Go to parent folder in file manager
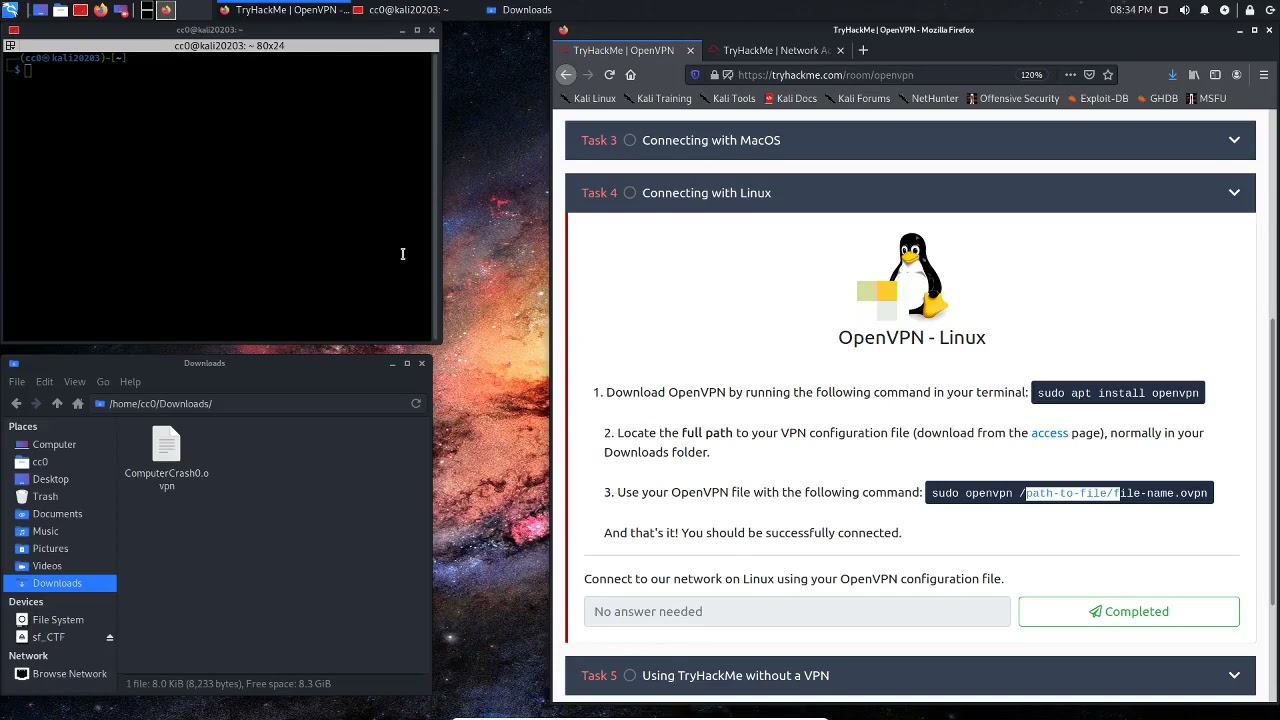The height and width of the screenshot is (720, 1280). (x=57, y=404)
